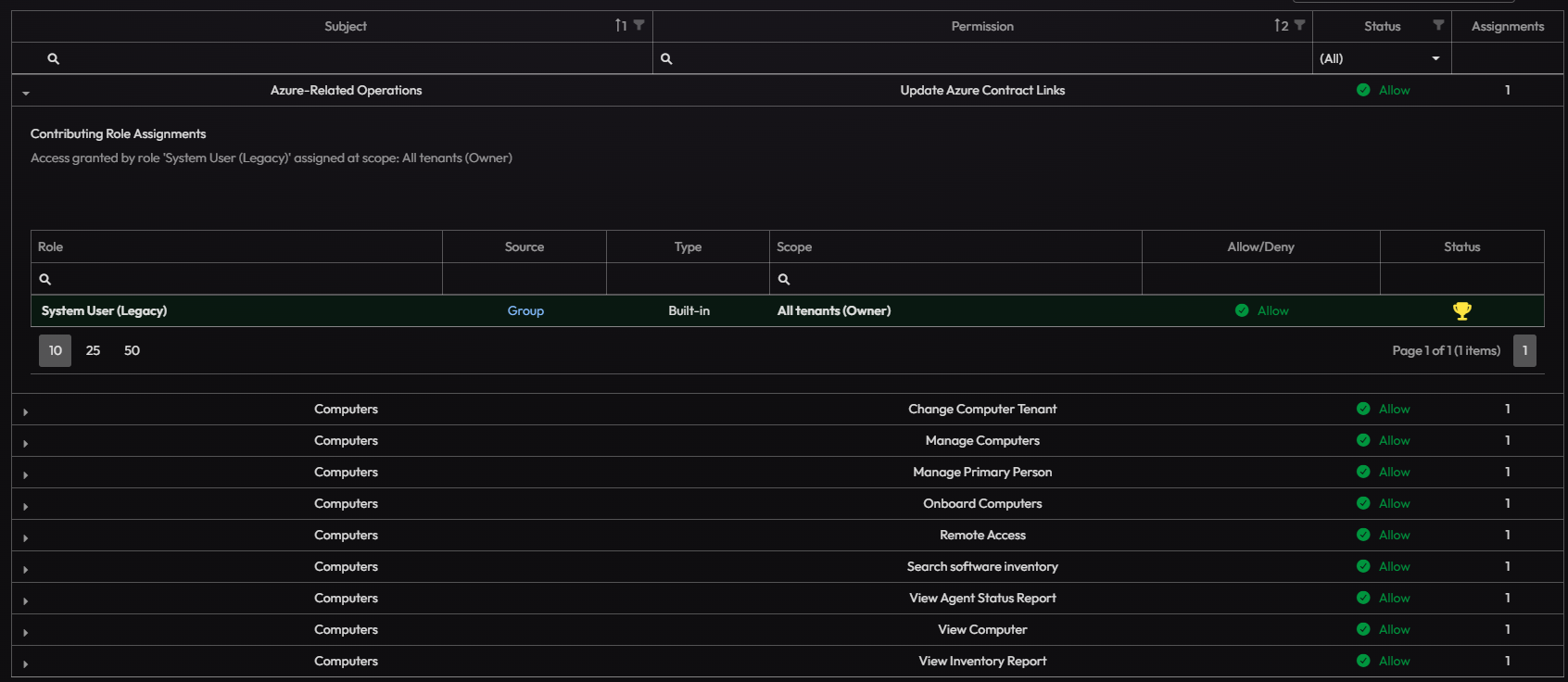Click the Assignments column header

point(1508,26)
